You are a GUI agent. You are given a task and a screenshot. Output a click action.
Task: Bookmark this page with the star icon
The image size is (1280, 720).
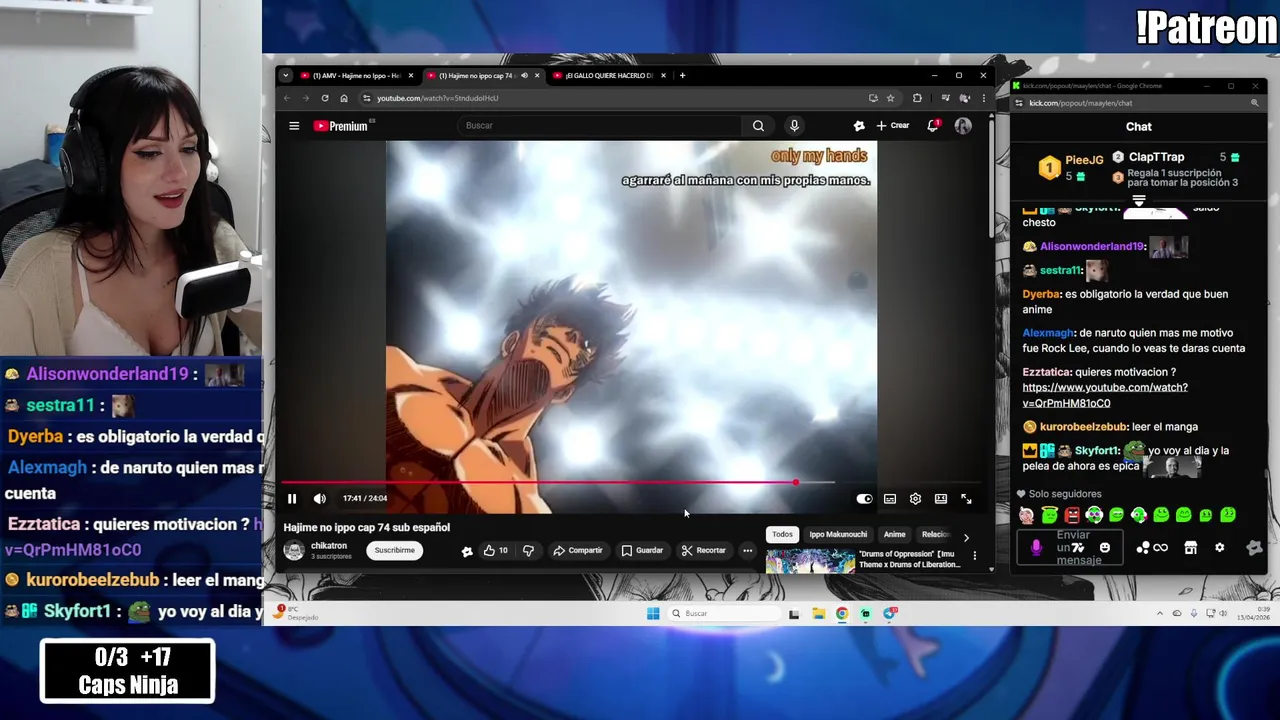click(890, 98)
